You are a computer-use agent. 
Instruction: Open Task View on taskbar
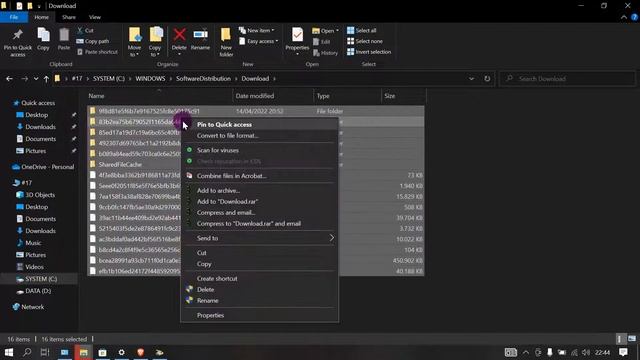coord(45,352)
